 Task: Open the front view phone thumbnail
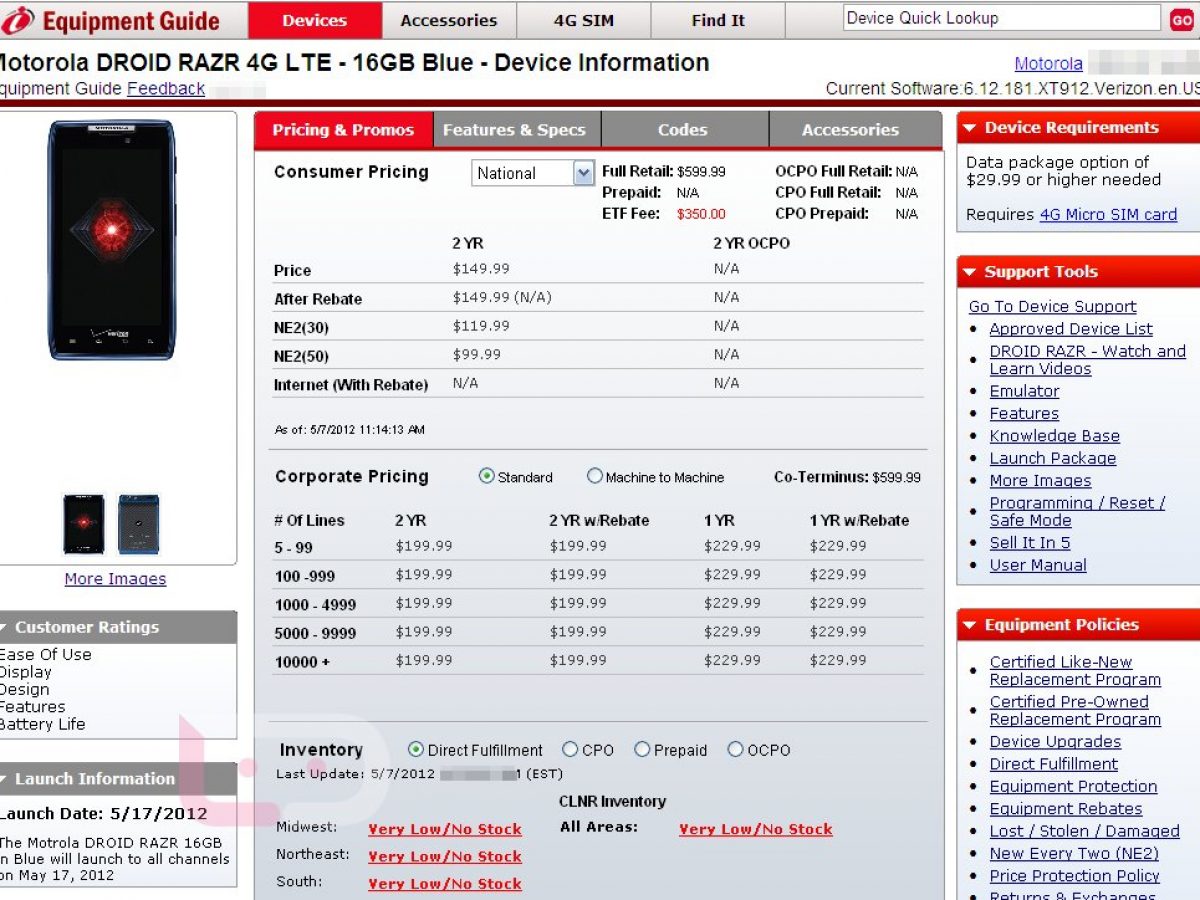pyautogui.click(x=84, y=524)
